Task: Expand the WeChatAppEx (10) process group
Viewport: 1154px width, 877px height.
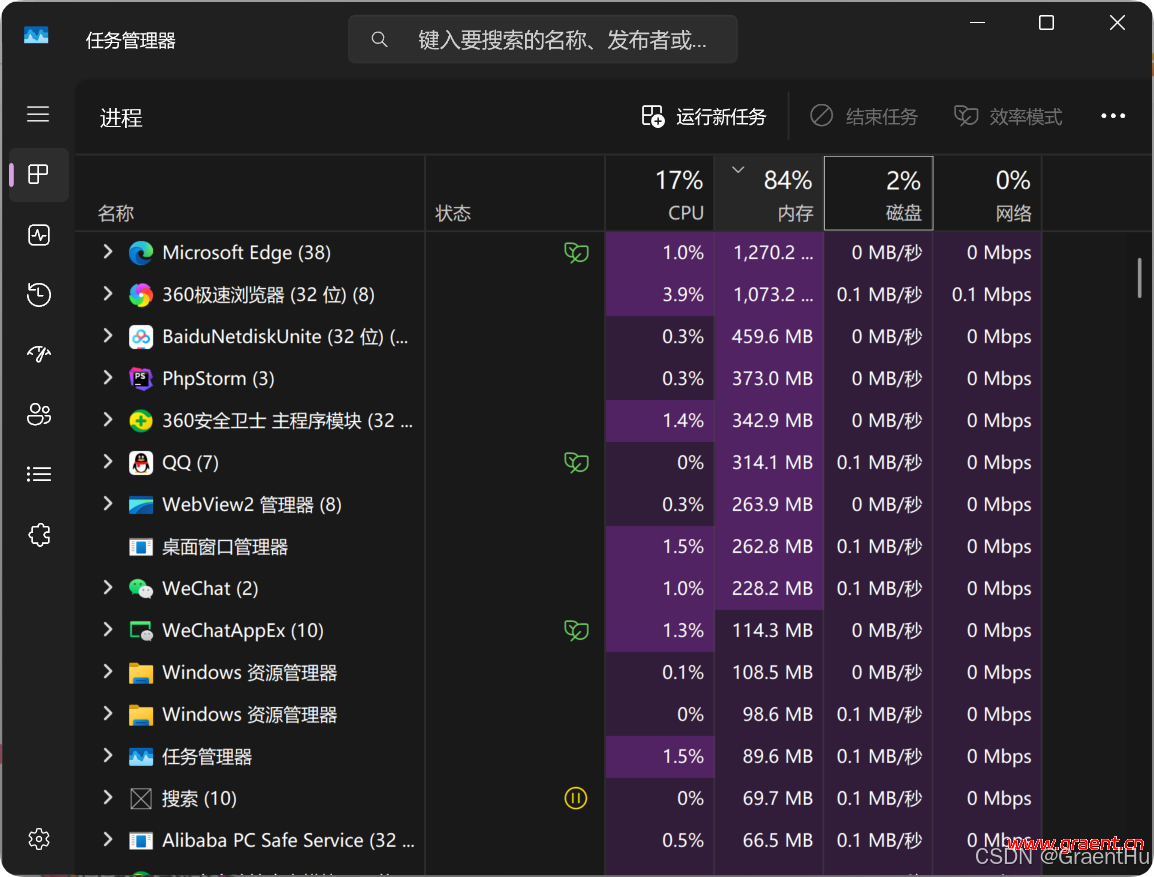Action: pos(108,629)
